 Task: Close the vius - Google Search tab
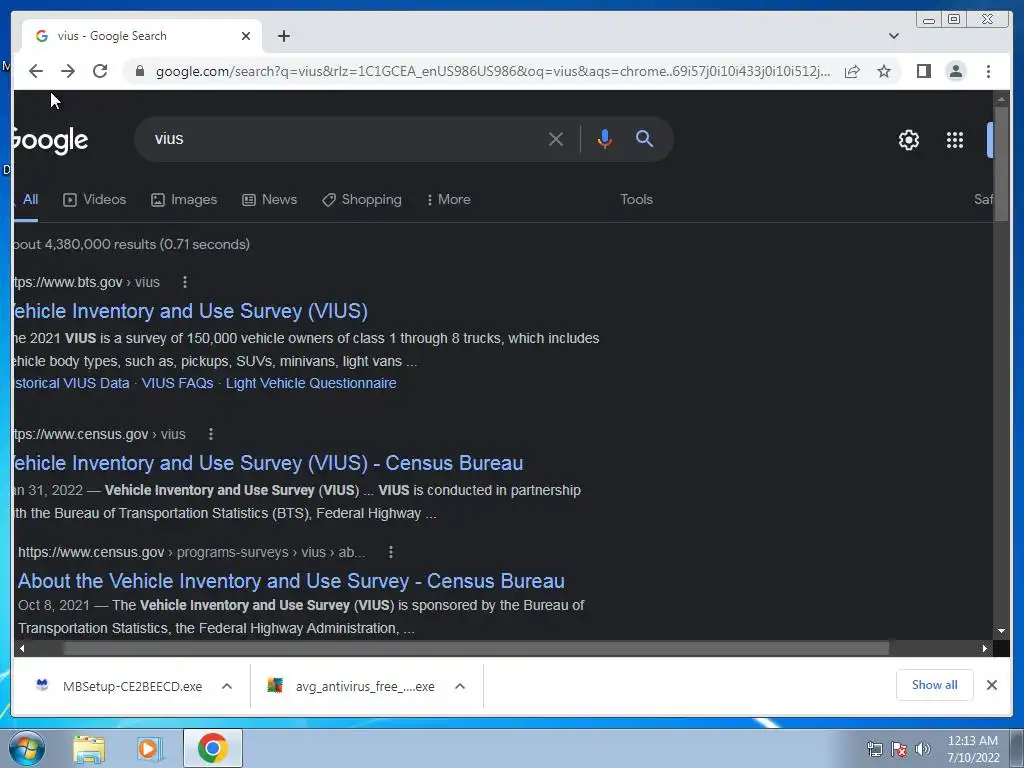pyautogui.click(x=246, y=36)
